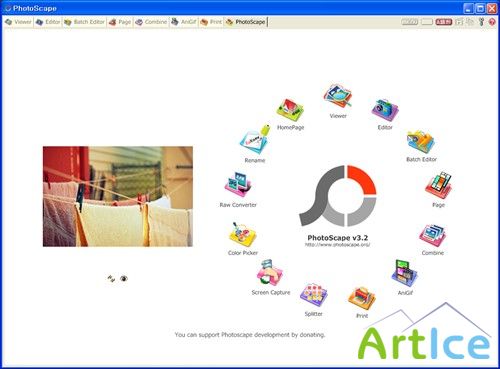
Task: Open the Rename tool icon
Action: click(x=255, y=140)
